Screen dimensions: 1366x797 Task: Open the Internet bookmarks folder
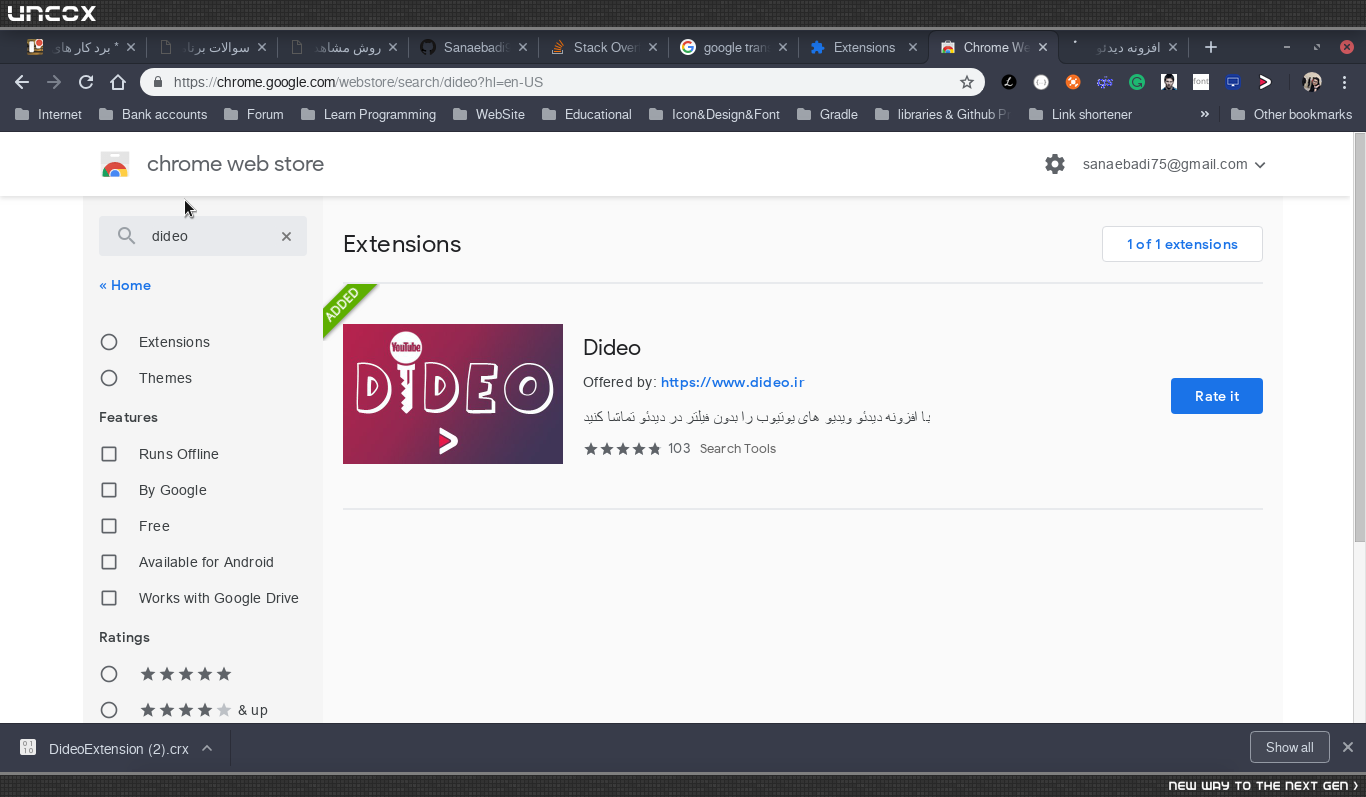pyautogui.click(x=49, y=114)
